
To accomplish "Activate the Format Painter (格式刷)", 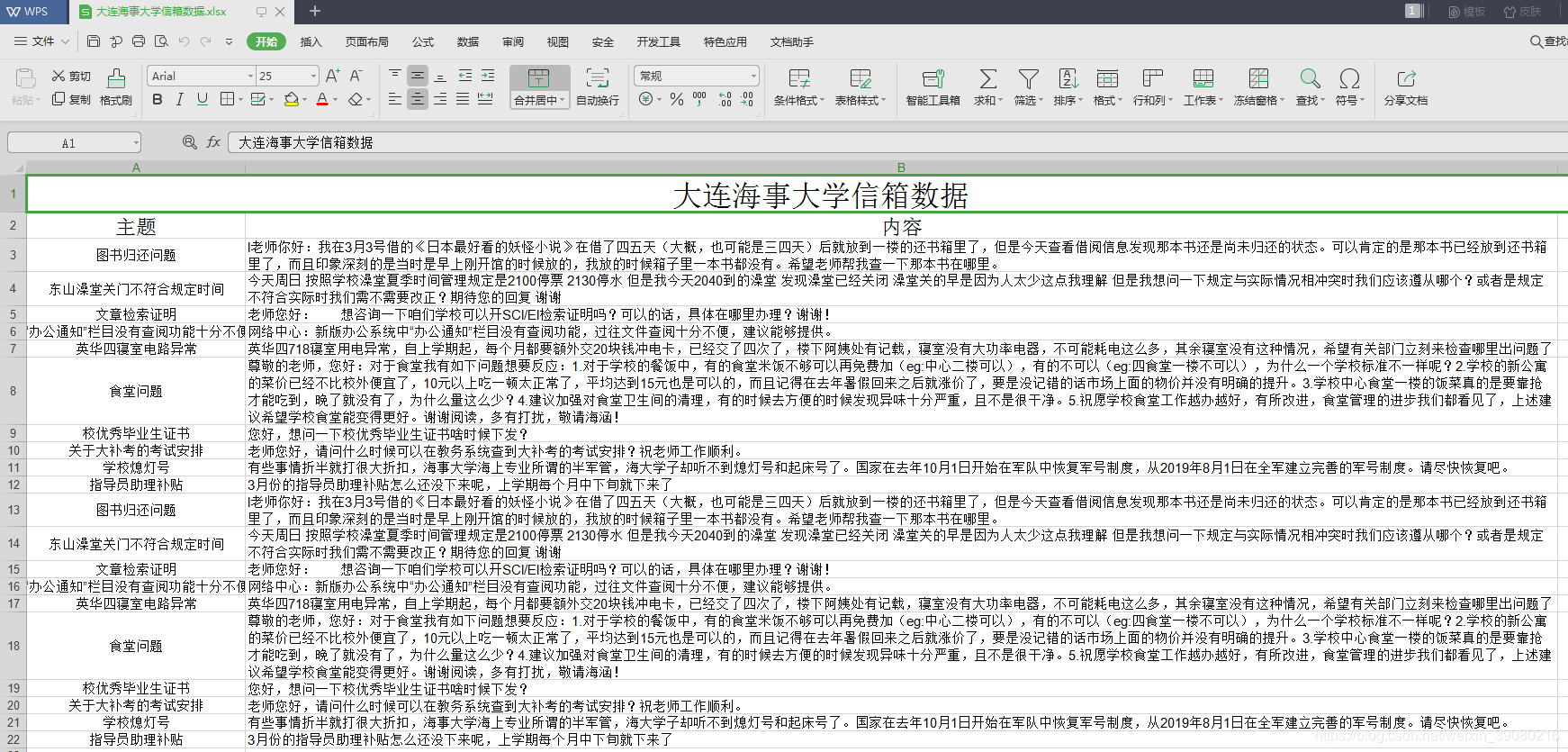I will 116,87.
